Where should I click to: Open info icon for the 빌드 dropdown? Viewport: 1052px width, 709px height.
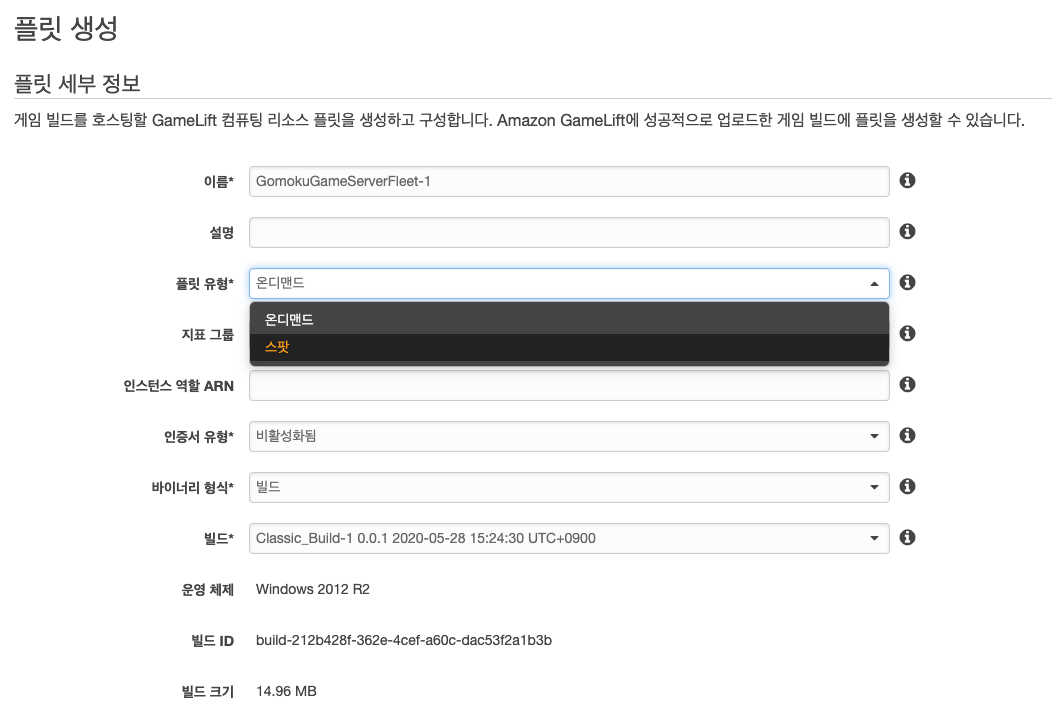coord(907,537)
